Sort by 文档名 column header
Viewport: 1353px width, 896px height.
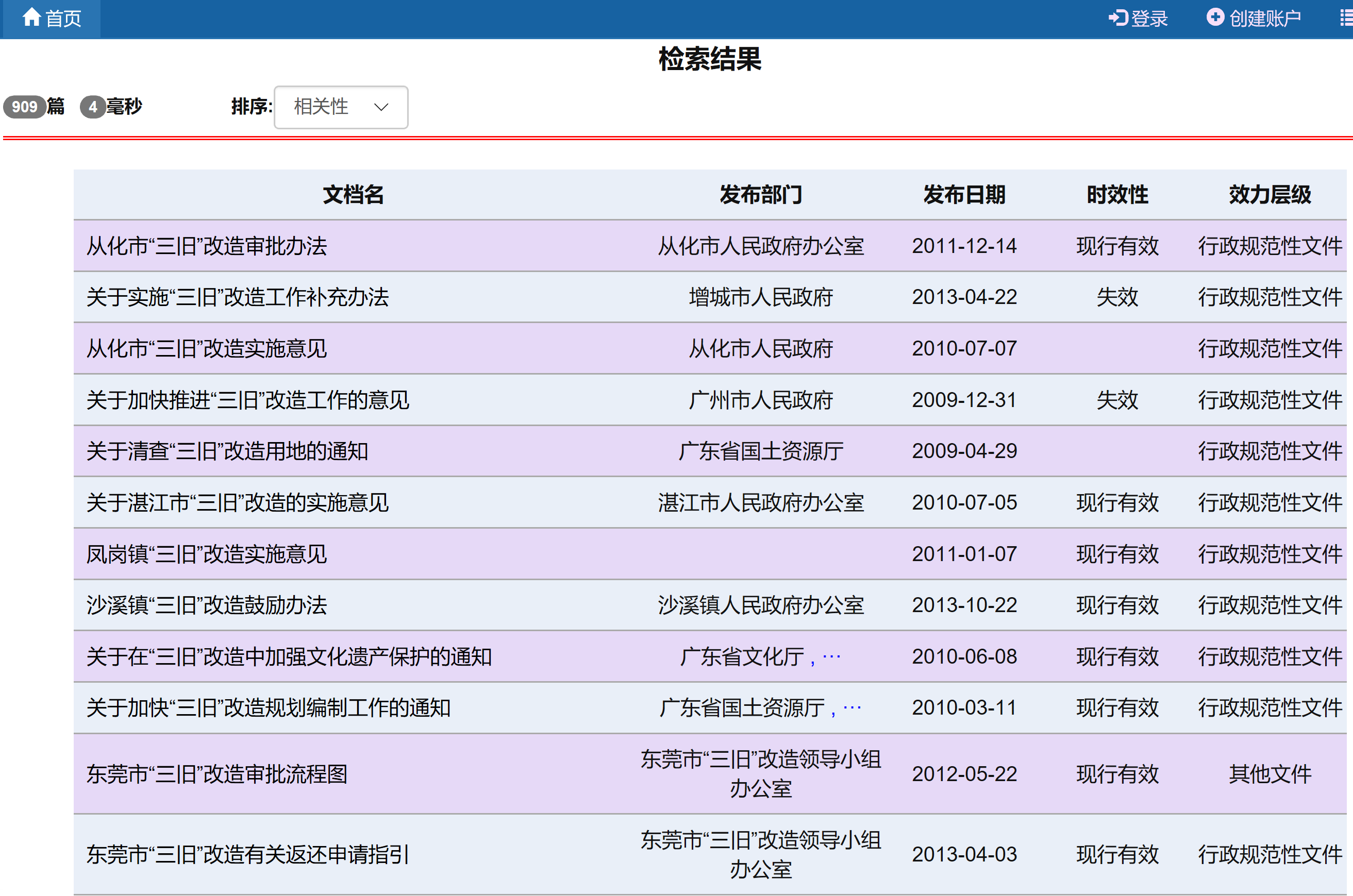pyautogui.click(x=353, y=195)
